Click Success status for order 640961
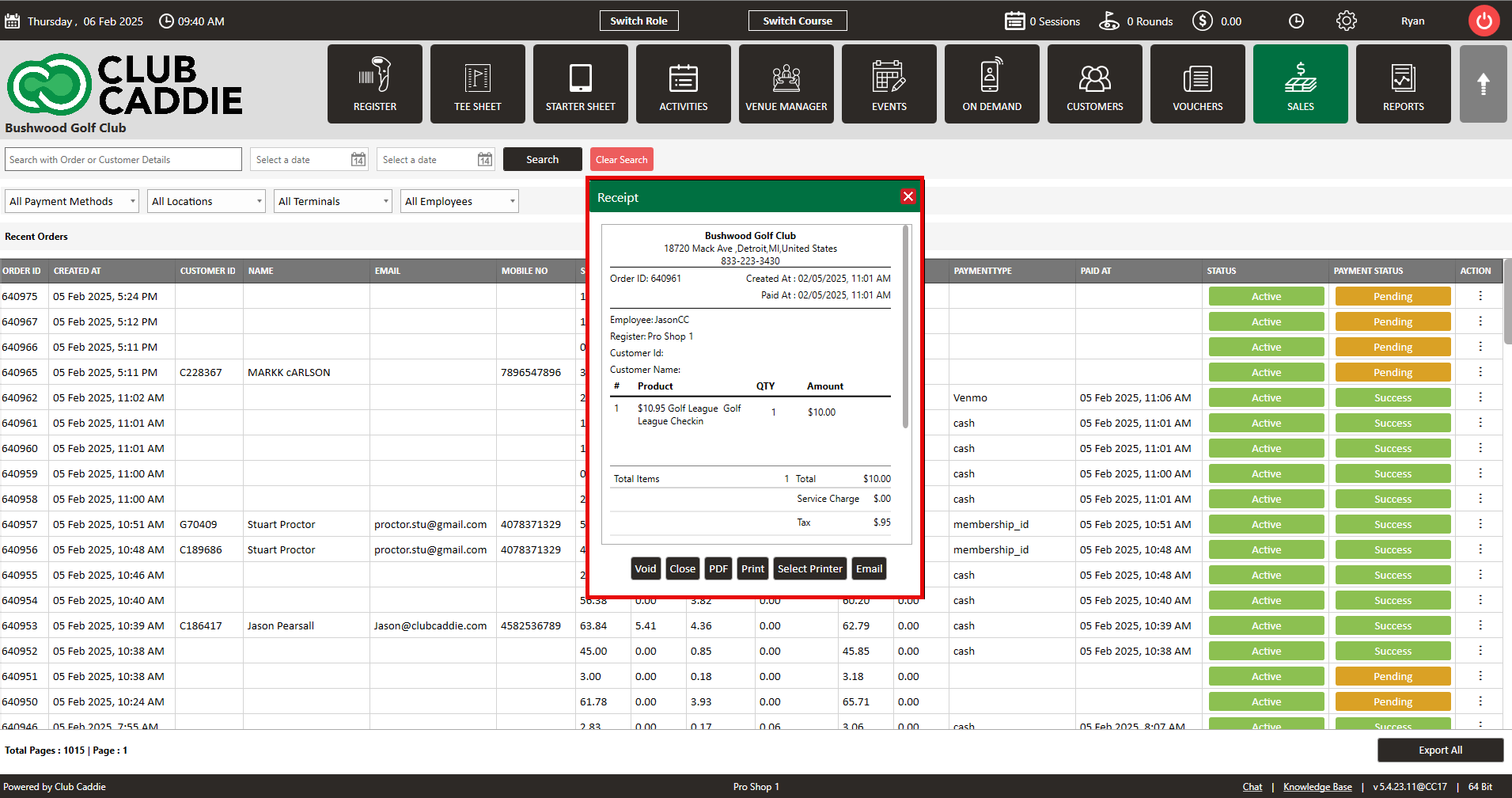This screenshot has width=1512, height=798. [1393, 423]
